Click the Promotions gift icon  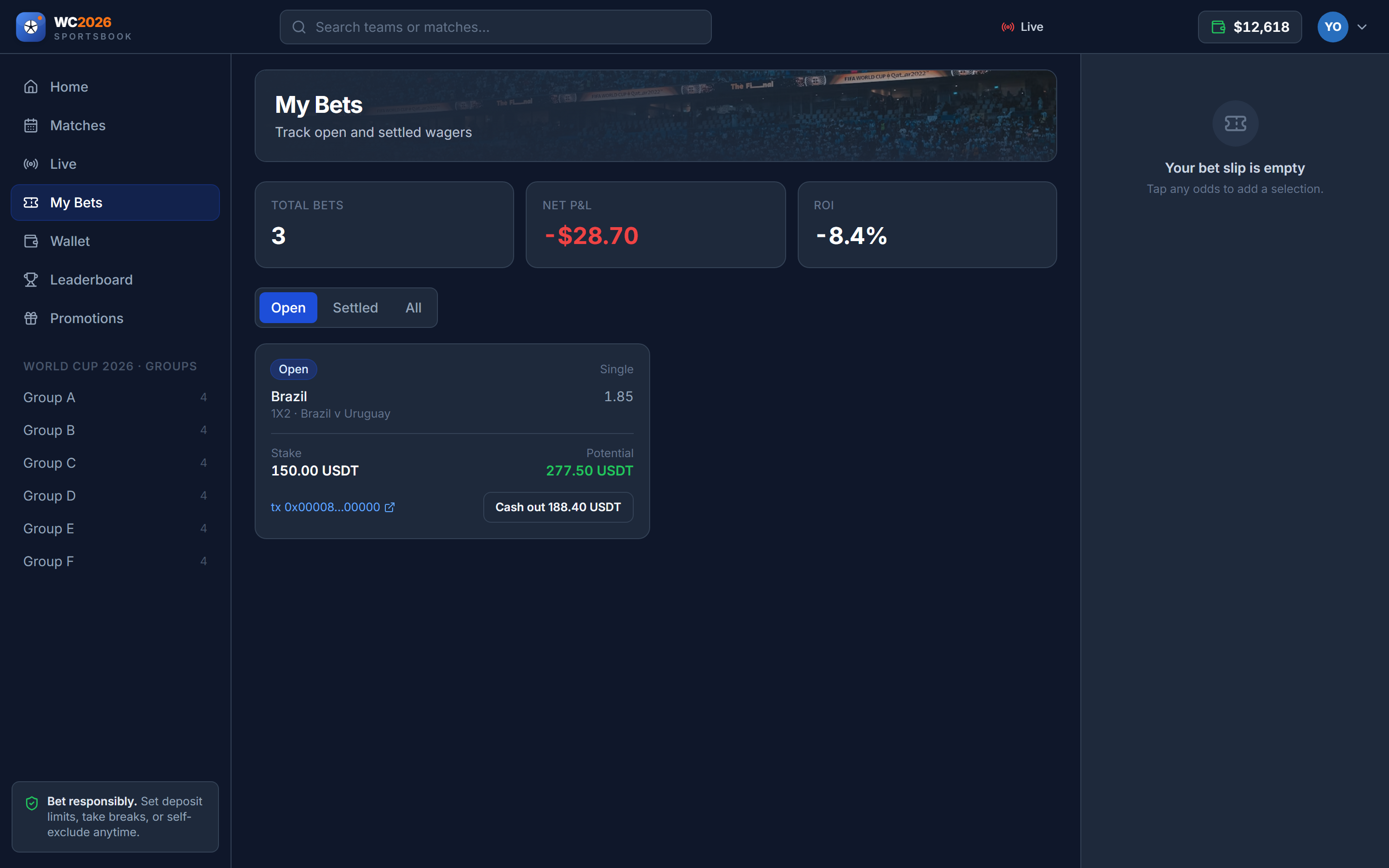[31, 318]
